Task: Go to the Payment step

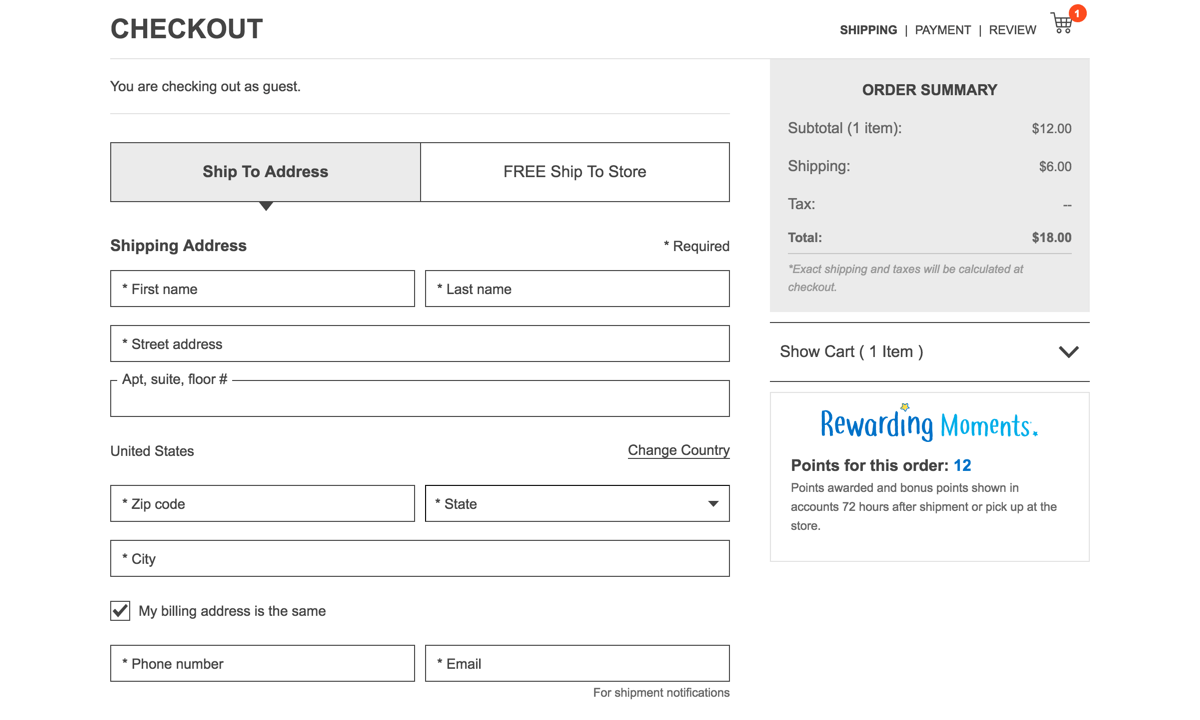Action: click(942, 30)
